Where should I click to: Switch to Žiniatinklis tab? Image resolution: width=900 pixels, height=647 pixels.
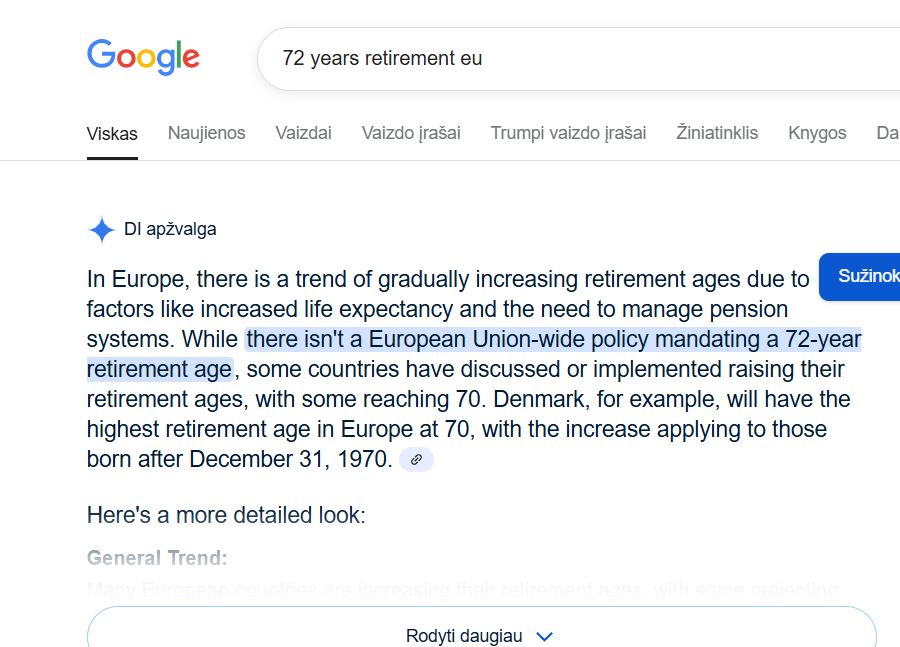pos(717,133)
